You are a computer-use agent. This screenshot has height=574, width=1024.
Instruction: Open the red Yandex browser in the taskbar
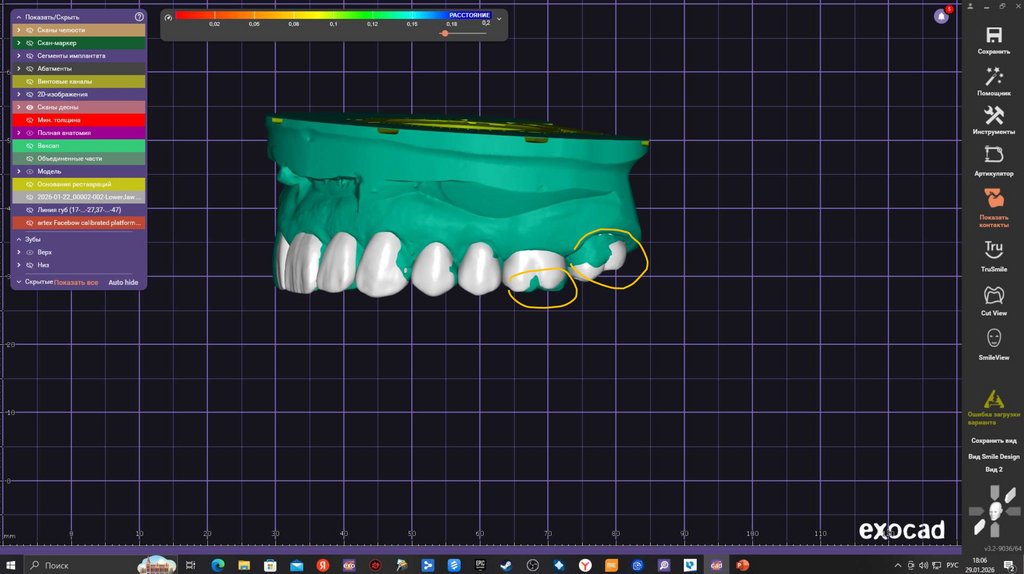point(323,565)
